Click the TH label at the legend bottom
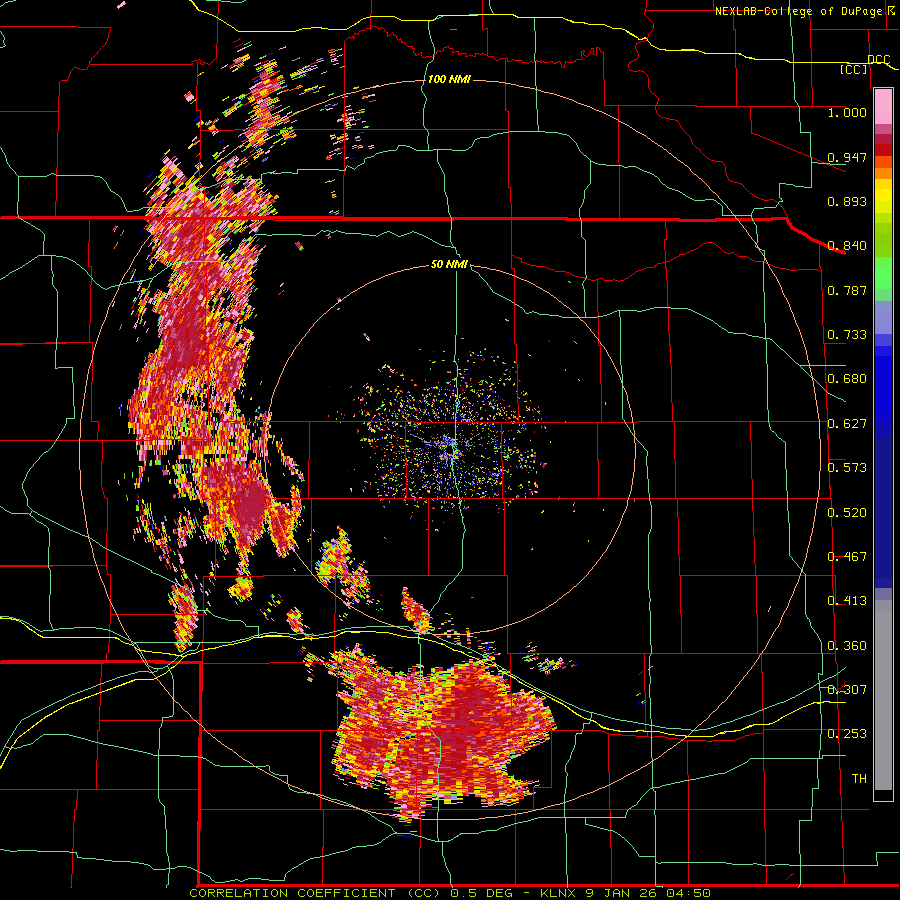 [859, 779]
